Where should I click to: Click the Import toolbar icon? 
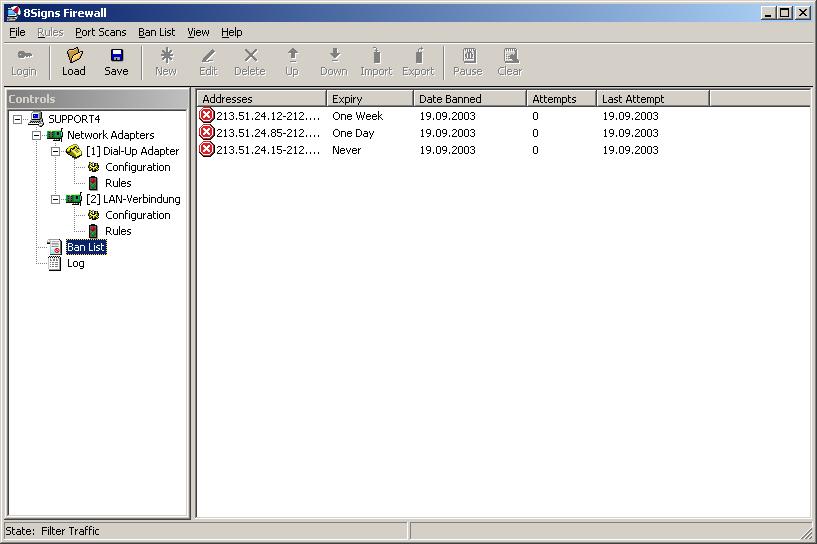[376, 56]
